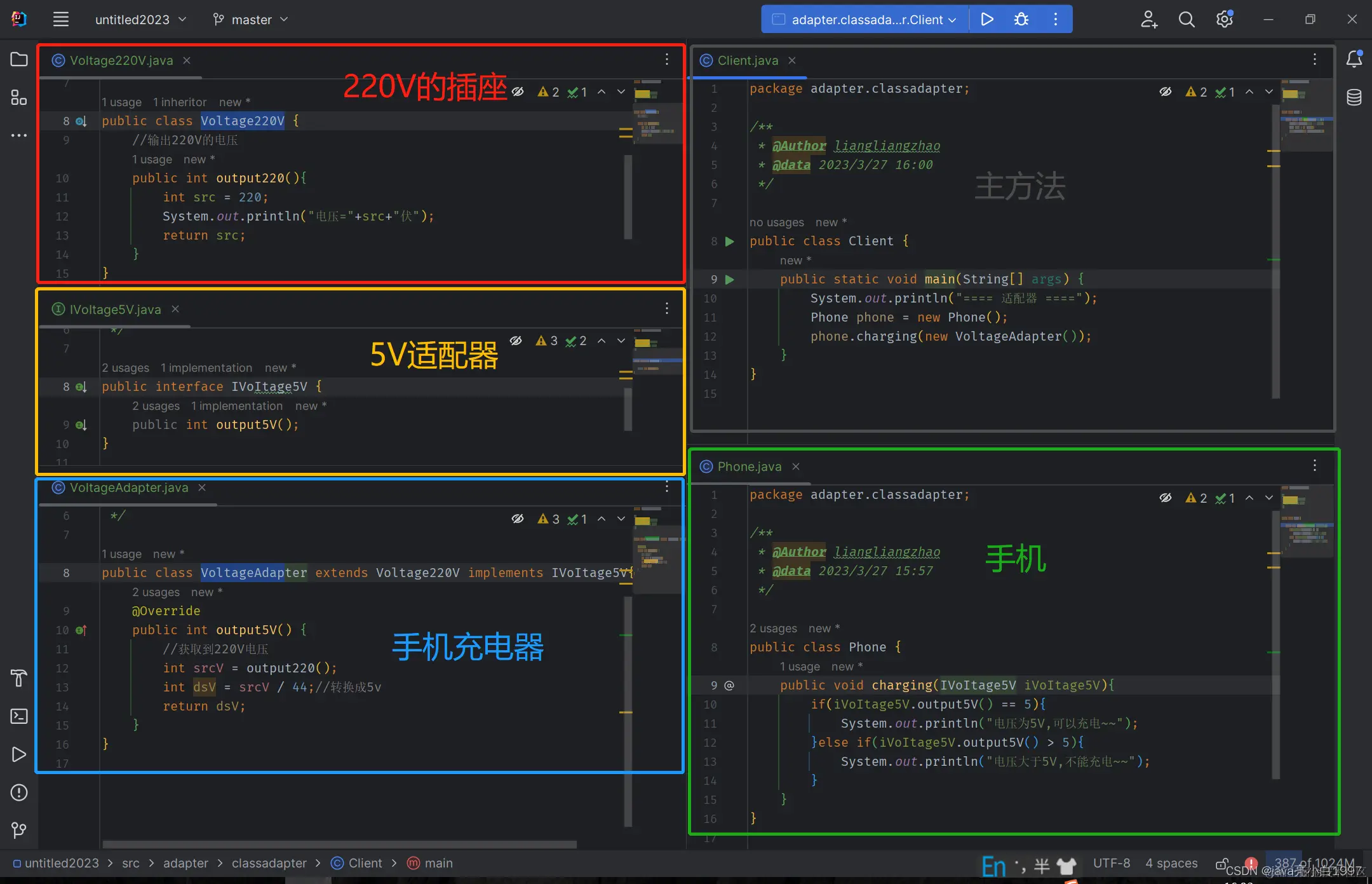The image size is (1372, 884).
Task: Open the main hamburger menu
Action: point(60,19)
